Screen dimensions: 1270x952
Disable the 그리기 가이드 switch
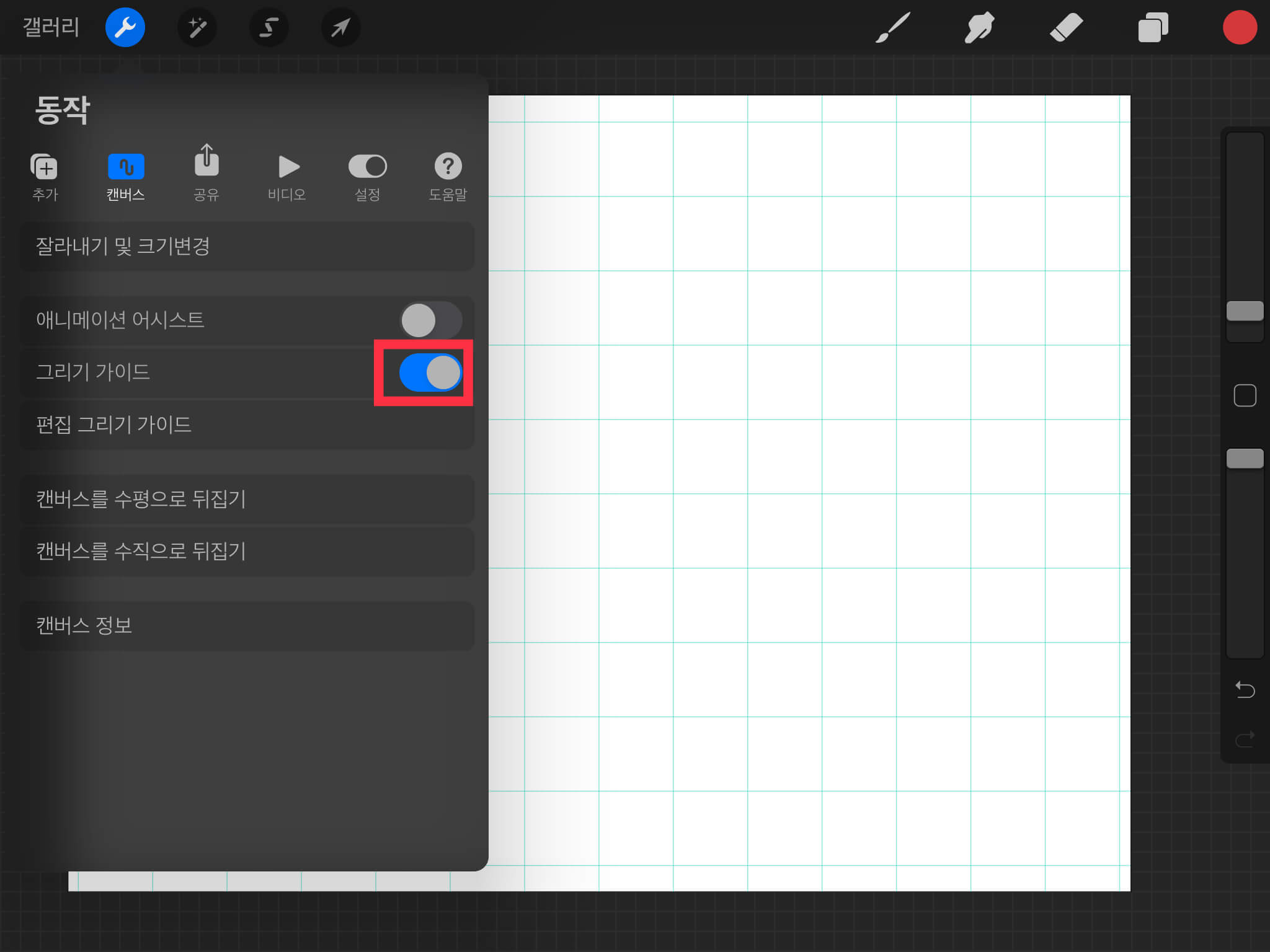[430, 372]
